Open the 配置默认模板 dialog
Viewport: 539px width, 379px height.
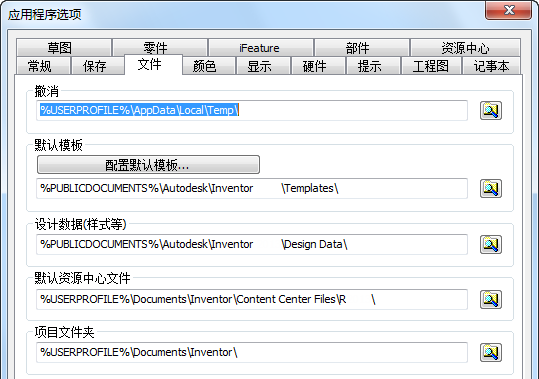coord(148,165)
